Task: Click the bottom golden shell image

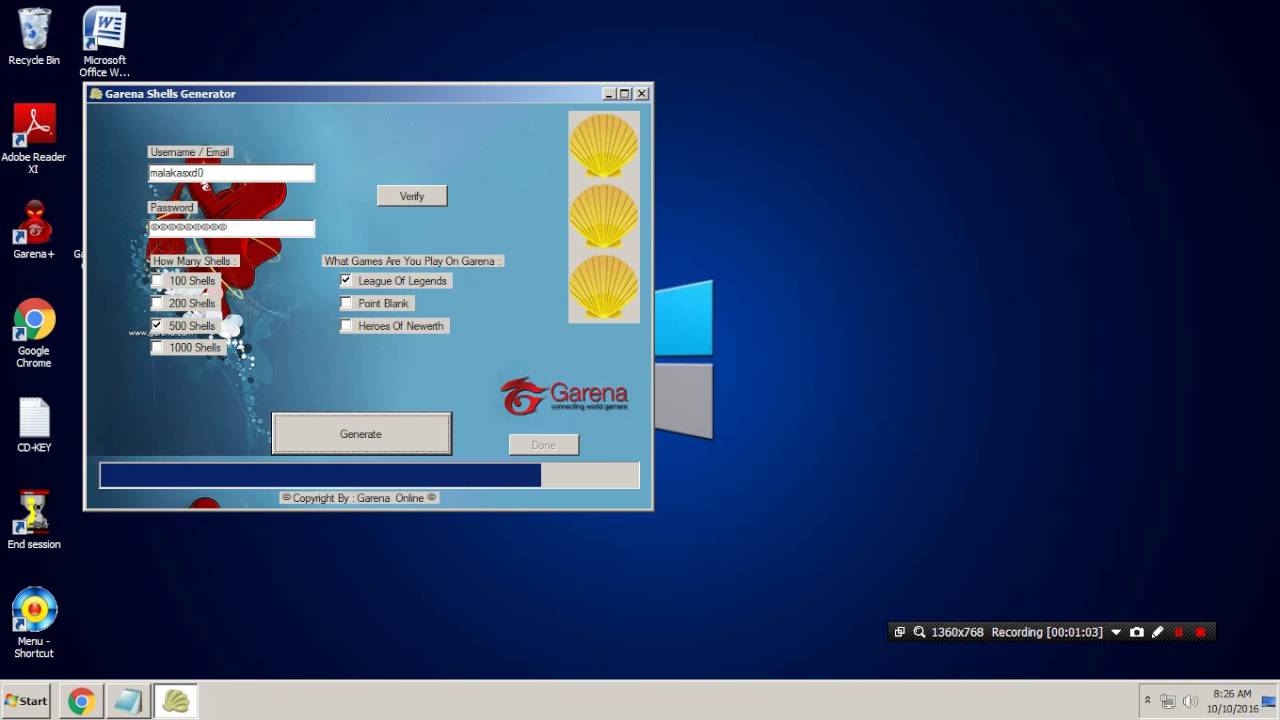Action: click(604, 288)
